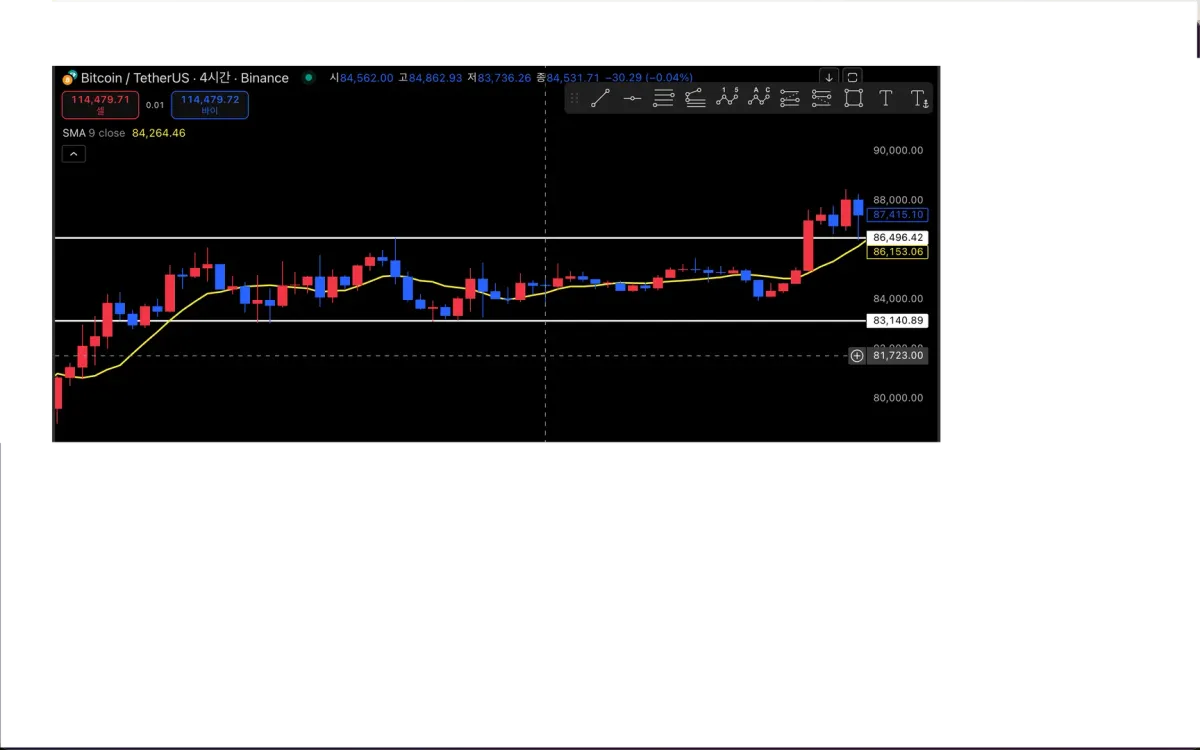Click the high price value 84,862.93

pos(436,78)
